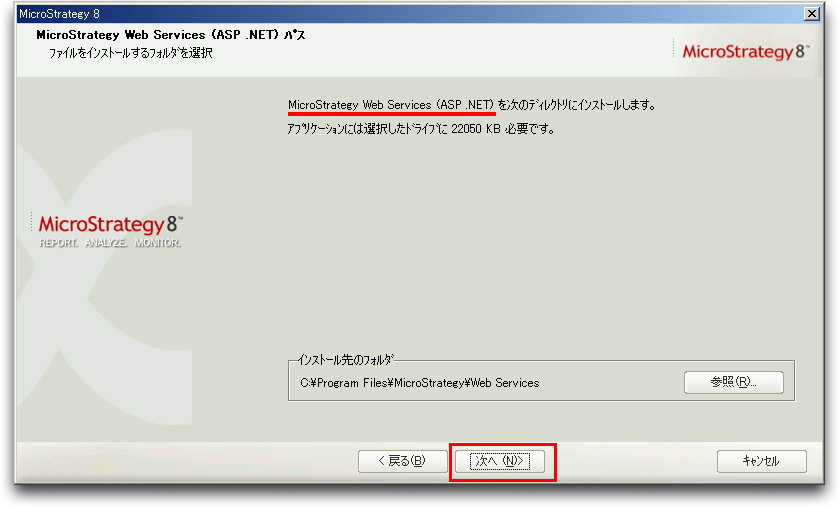Click the MONITOR. word in the tagline
Screen dimensions: 839x508
[158, 243]
